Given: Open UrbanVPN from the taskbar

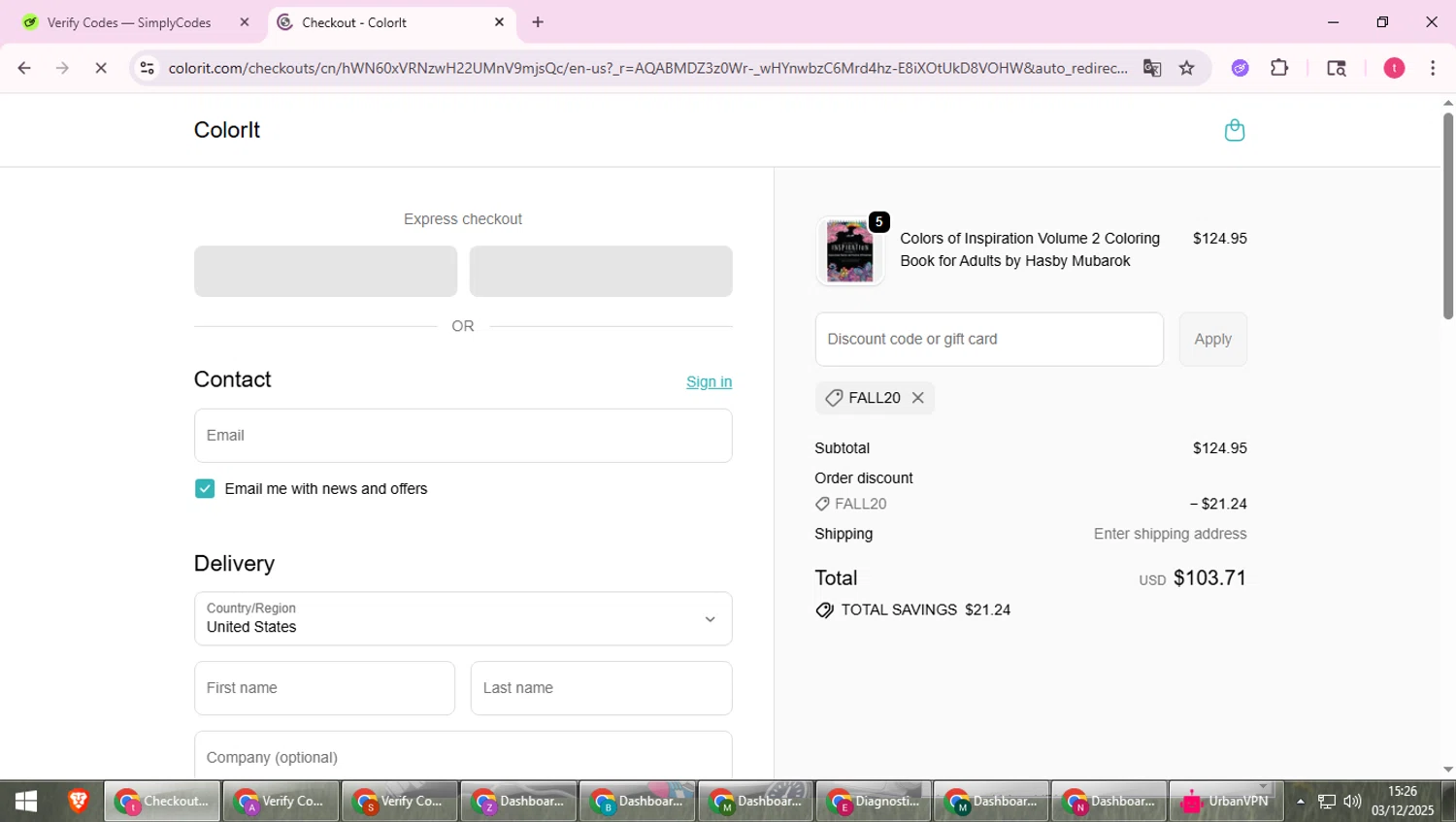Looking at the screenshot, I should pos(1226,802).
